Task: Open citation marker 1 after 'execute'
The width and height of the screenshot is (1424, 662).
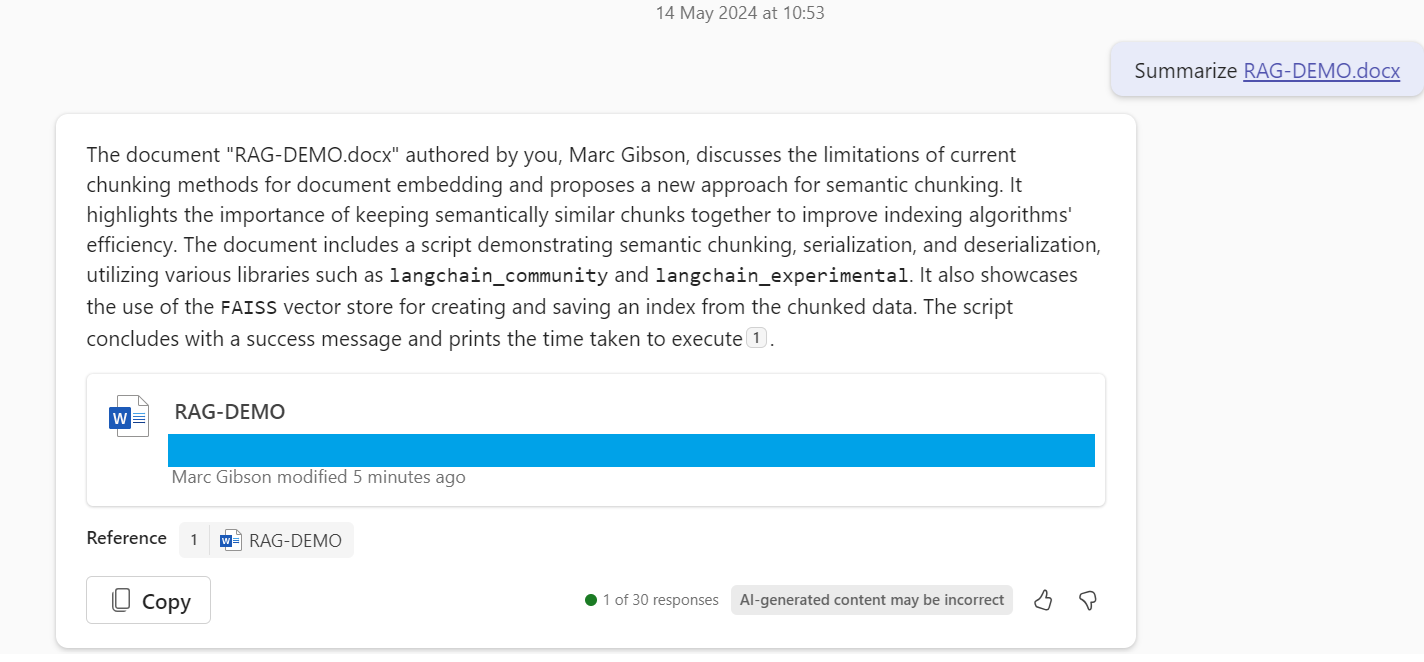Action: coord(757,338)
